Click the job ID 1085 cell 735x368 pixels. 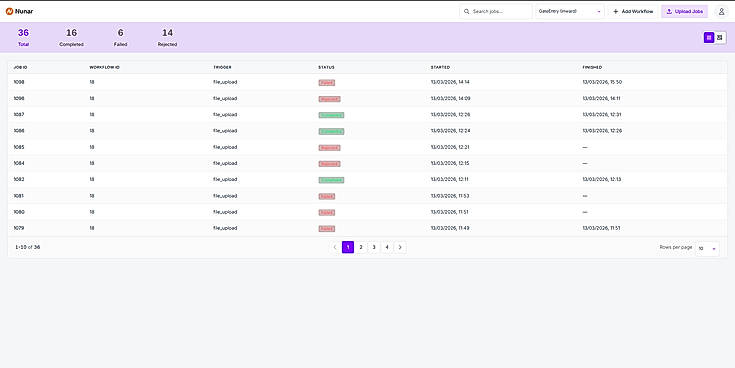[x=19, y=147]
